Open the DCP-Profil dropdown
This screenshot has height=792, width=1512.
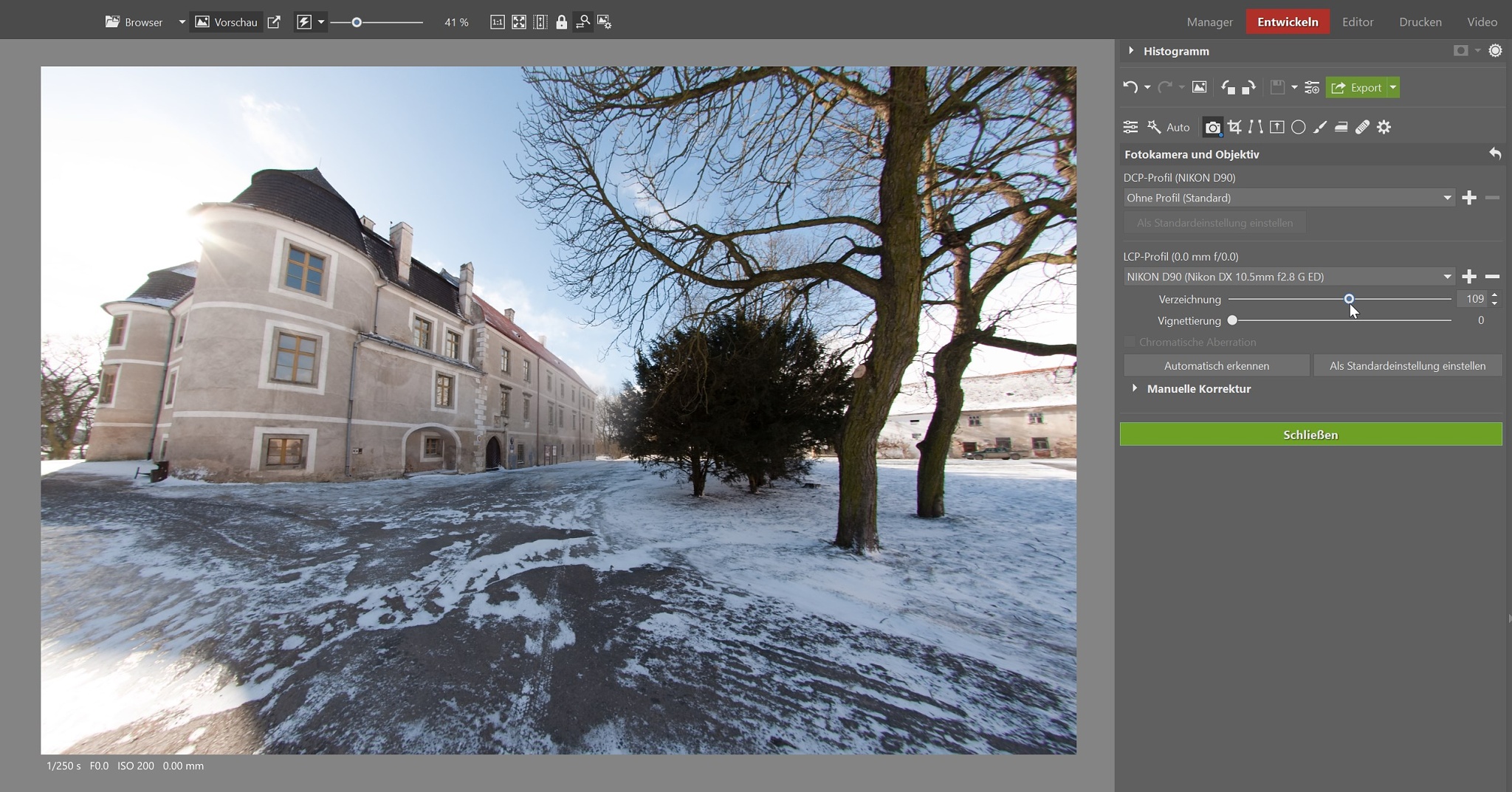pos(1288,198)
